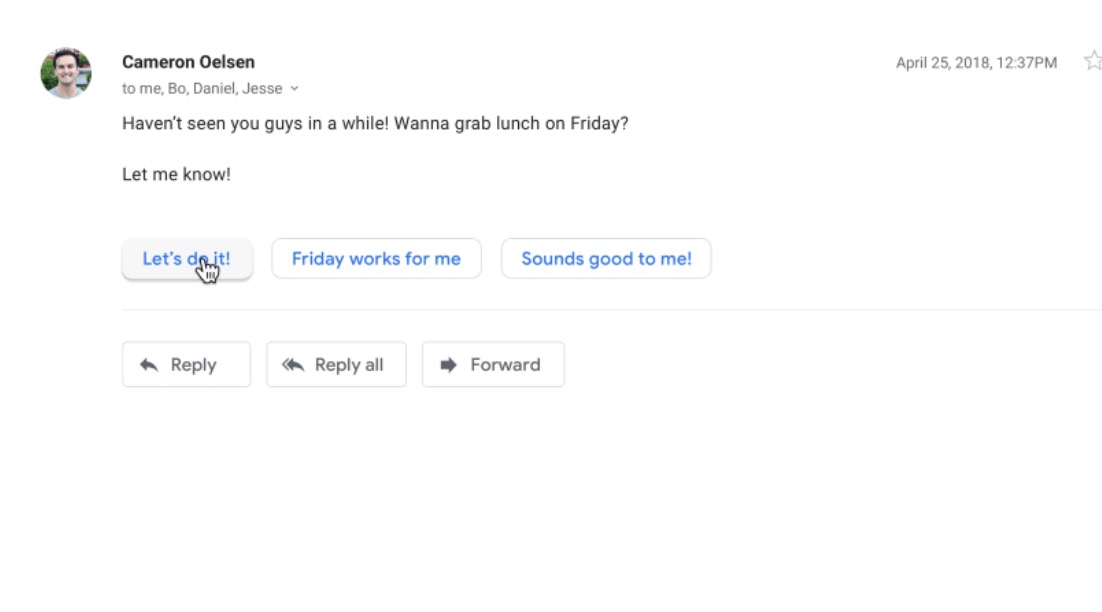Select the "Friday works for me" suggestion
1102x612 pixels.
click(x=376, y=259)
